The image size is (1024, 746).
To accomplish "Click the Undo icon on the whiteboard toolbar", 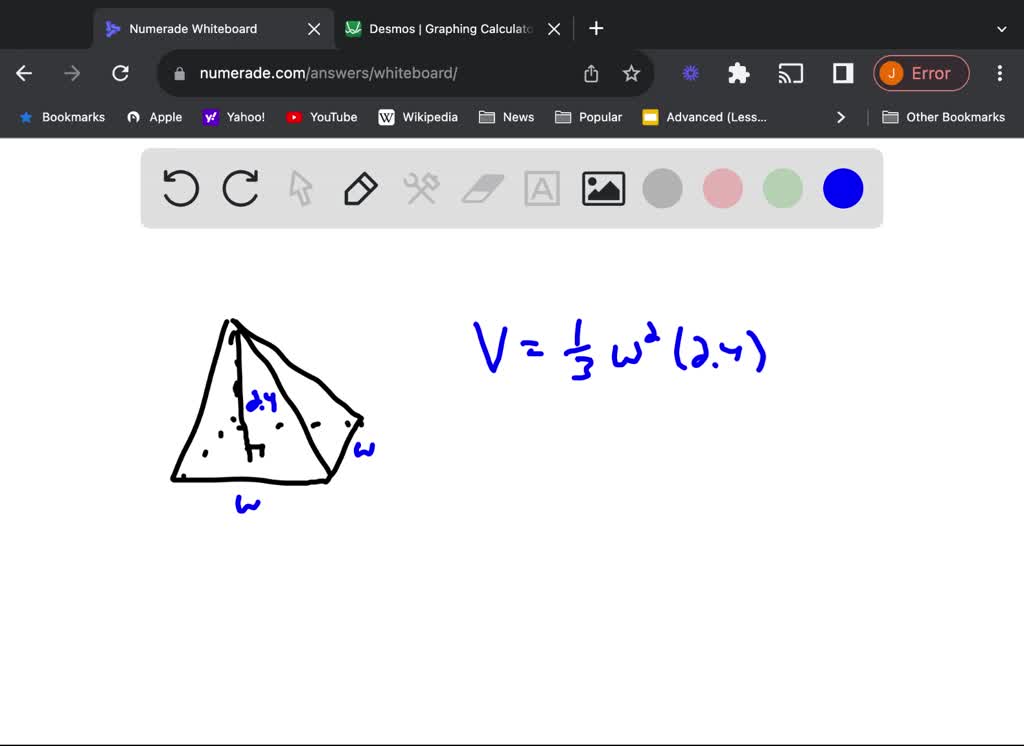I will click(180, 188).
